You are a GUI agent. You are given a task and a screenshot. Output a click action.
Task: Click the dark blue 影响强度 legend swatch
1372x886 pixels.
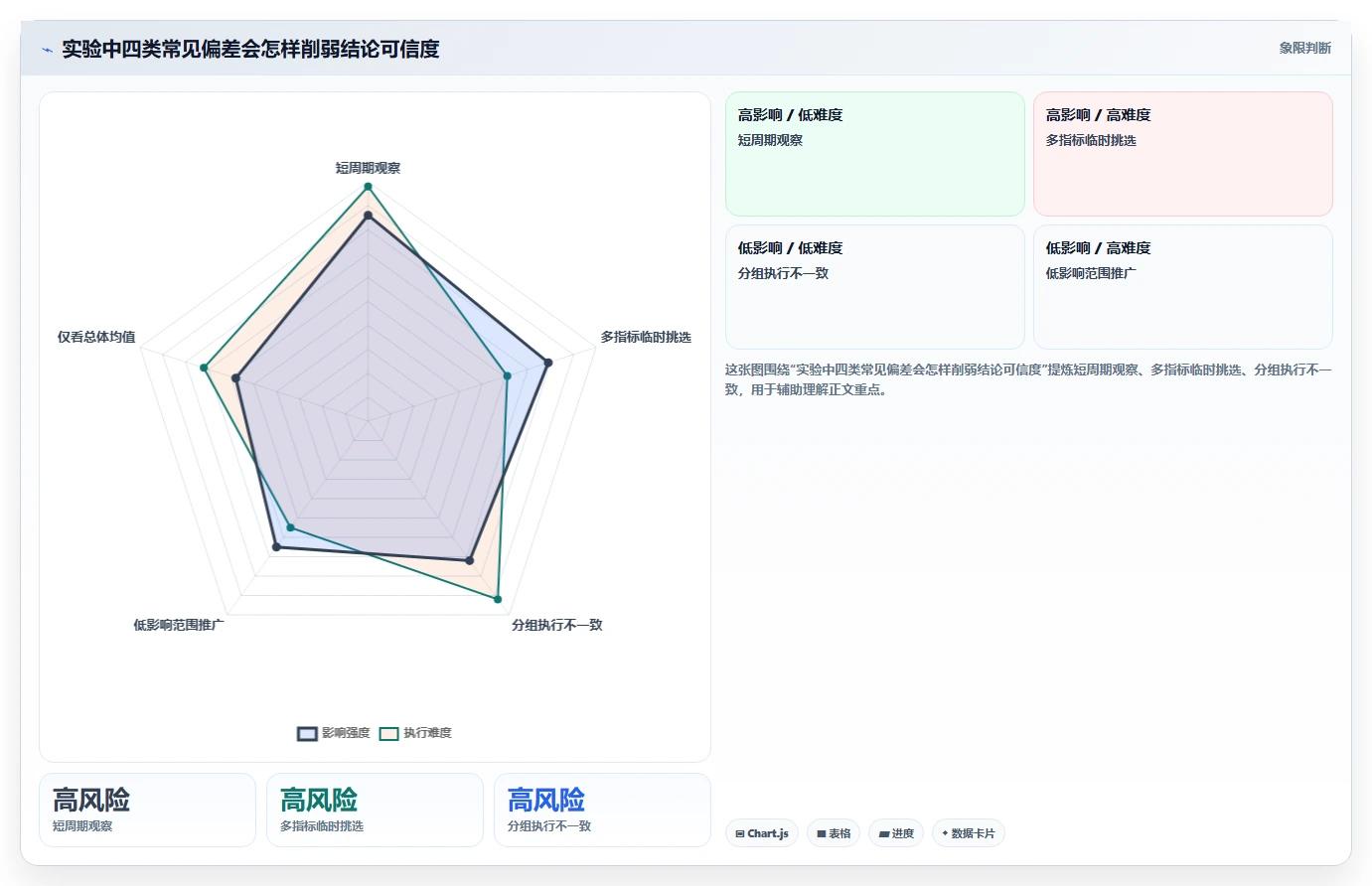pos(307,734)
